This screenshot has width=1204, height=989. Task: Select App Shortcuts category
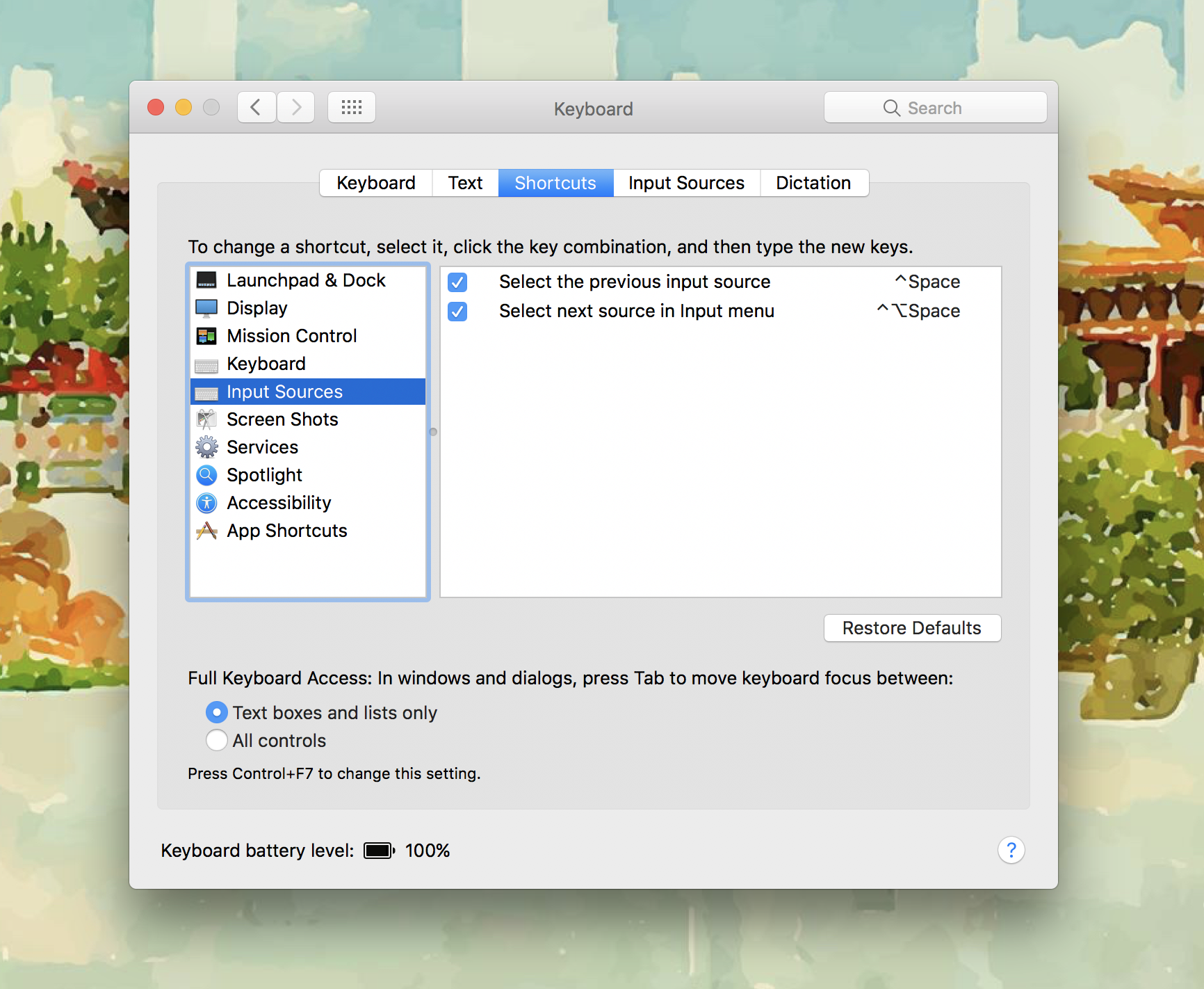(308, 531)
